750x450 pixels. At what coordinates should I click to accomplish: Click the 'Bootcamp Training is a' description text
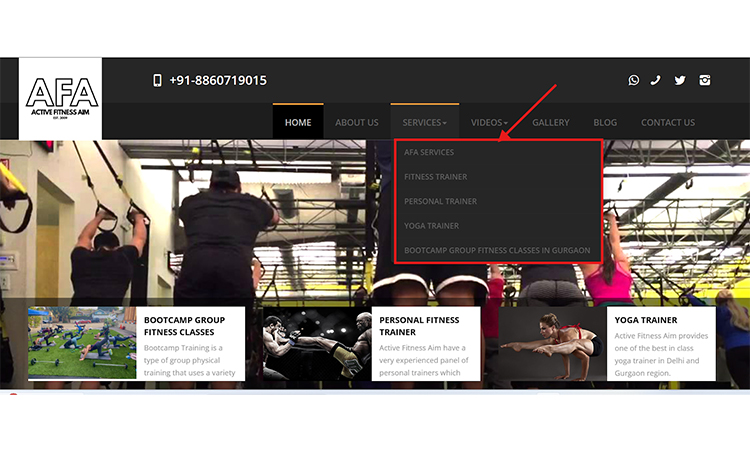189,360
